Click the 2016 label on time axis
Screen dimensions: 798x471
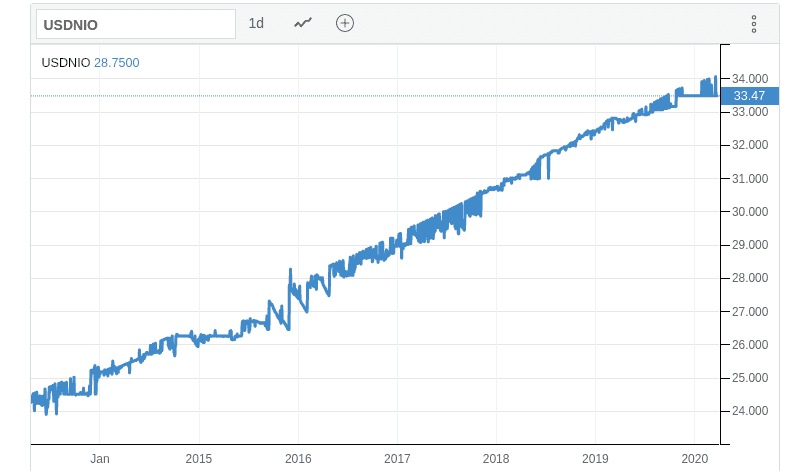click(298, 459)
